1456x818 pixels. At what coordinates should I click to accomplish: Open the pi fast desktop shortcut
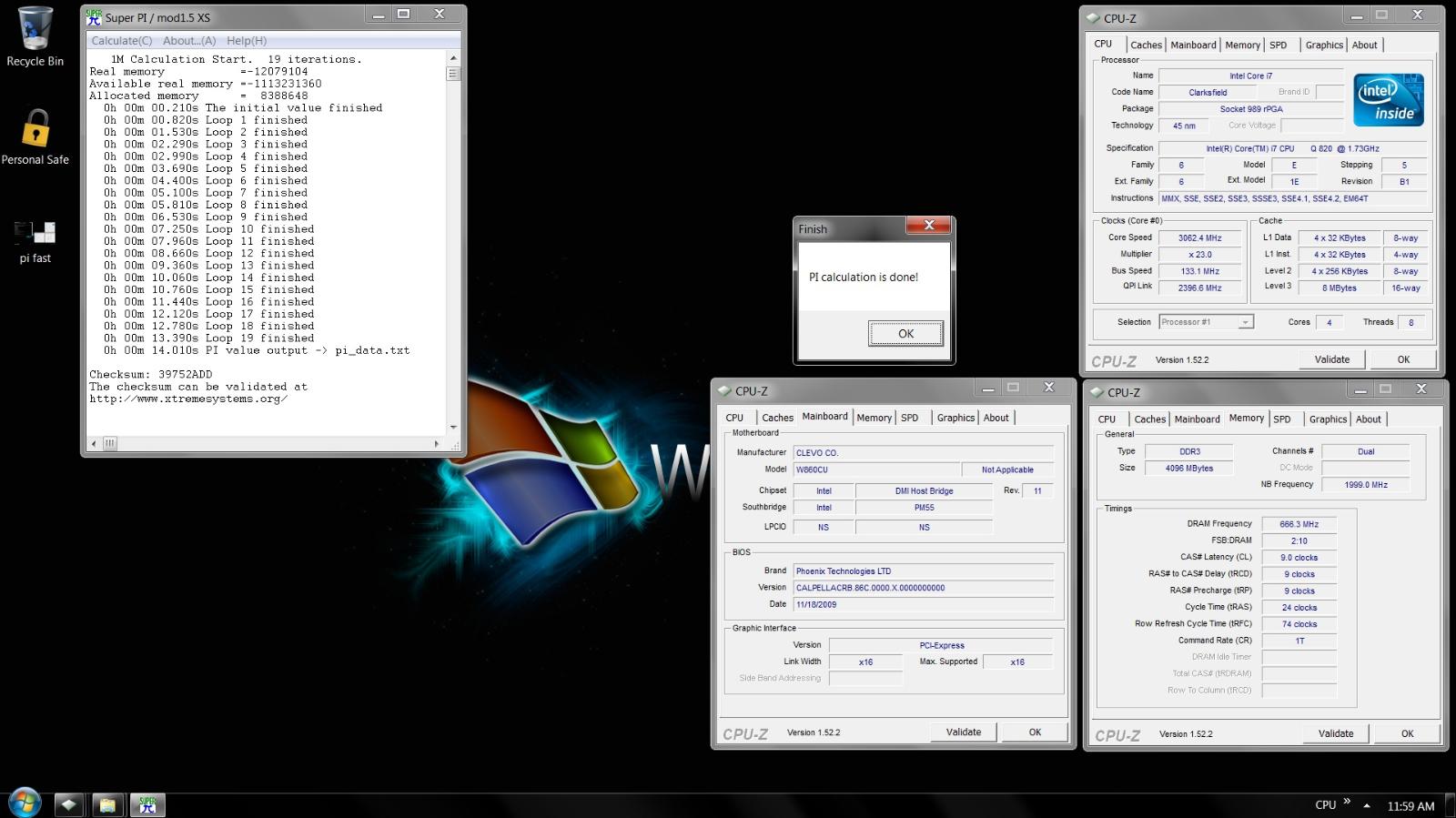35,241
